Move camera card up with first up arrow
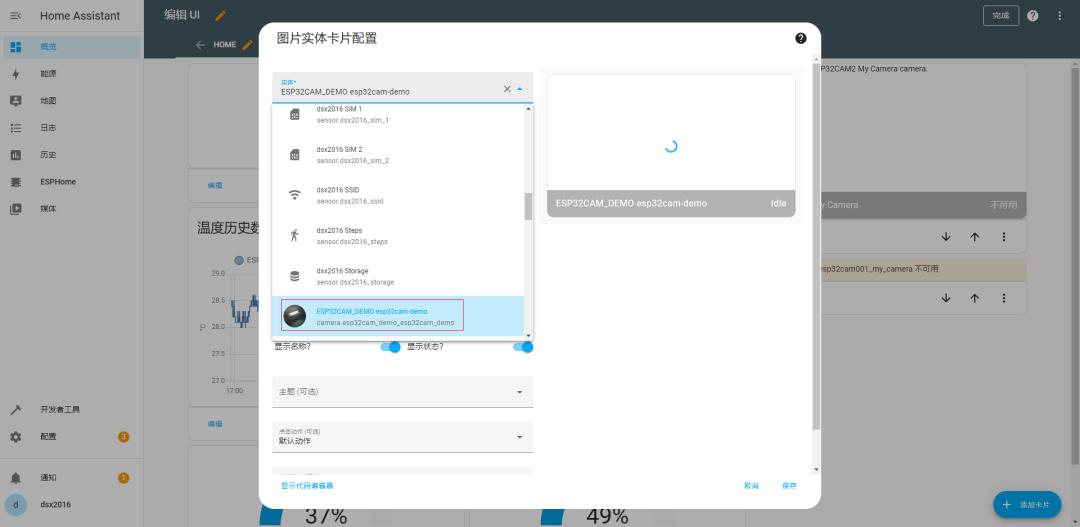 [x=975, y=237]
